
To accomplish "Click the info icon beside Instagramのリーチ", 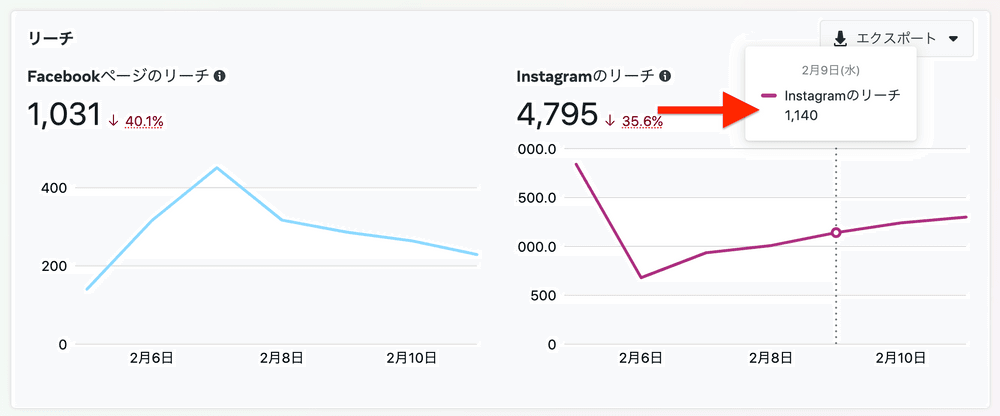I will (x=664, y=76).
